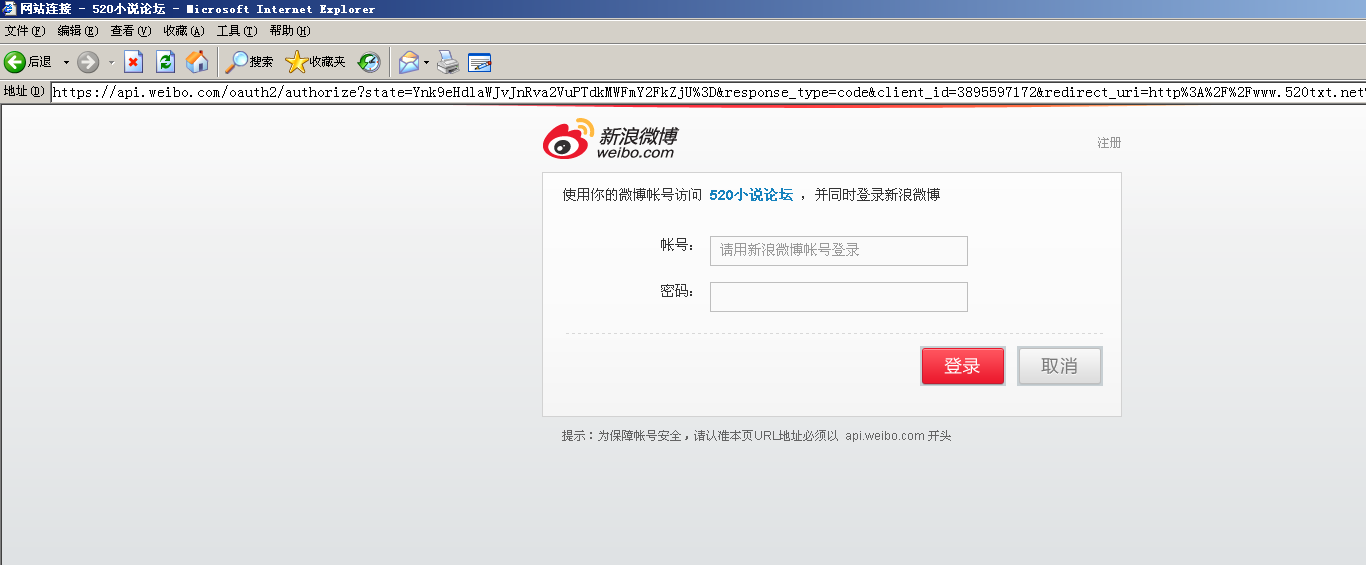
Task: Open the 查看(V) menu
Action: point(130,31)
